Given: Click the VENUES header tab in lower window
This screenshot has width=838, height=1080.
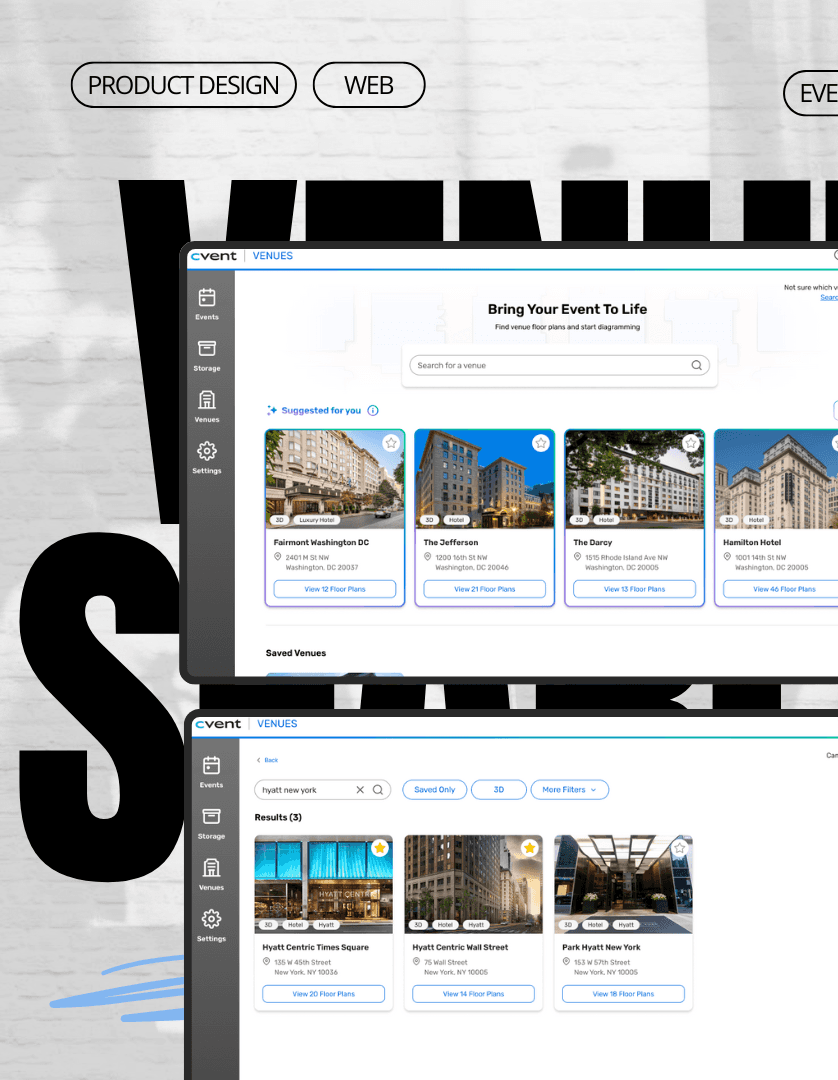Looking at the screenshot, I should (x=277, y=724).
